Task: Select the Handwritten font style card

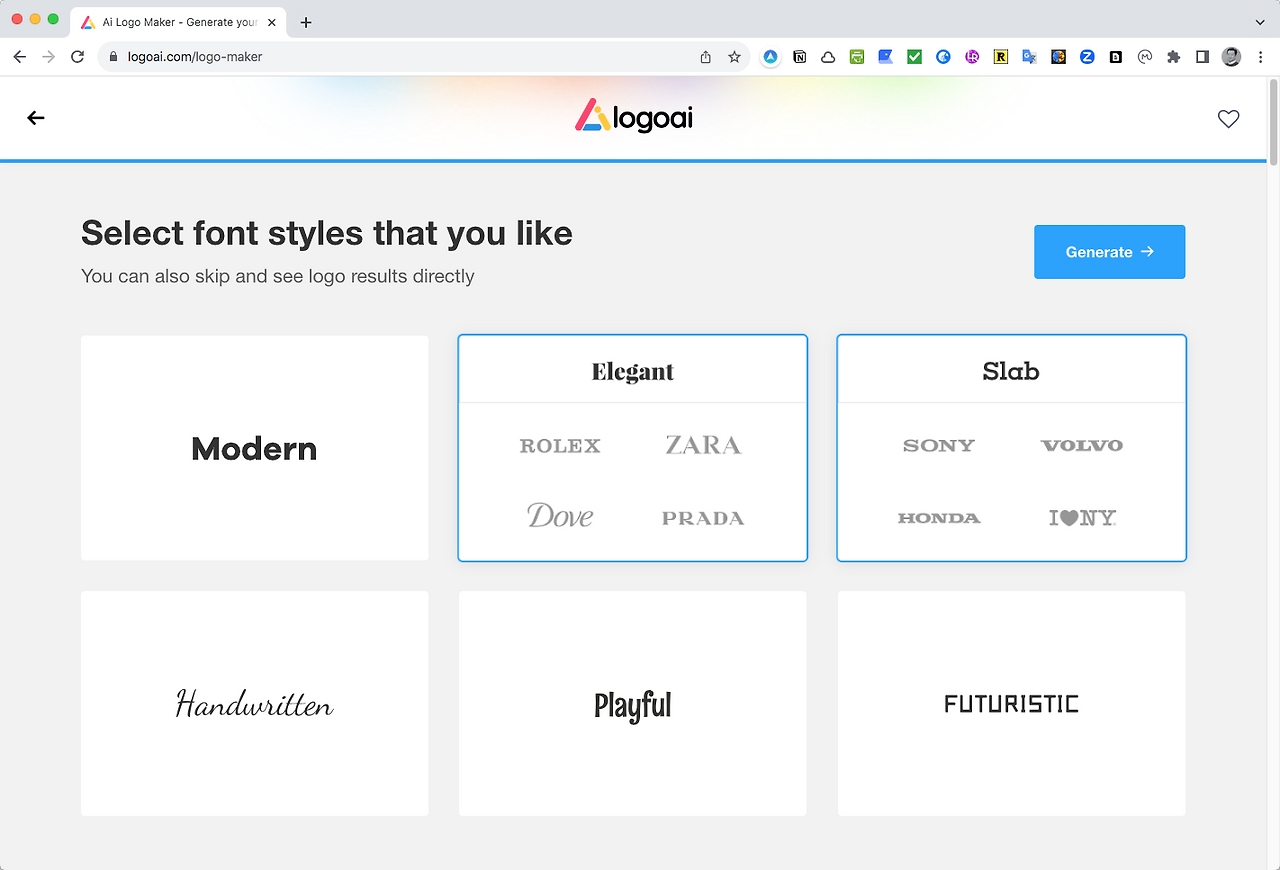Action: pyautogui.click(x=255, y=703)
